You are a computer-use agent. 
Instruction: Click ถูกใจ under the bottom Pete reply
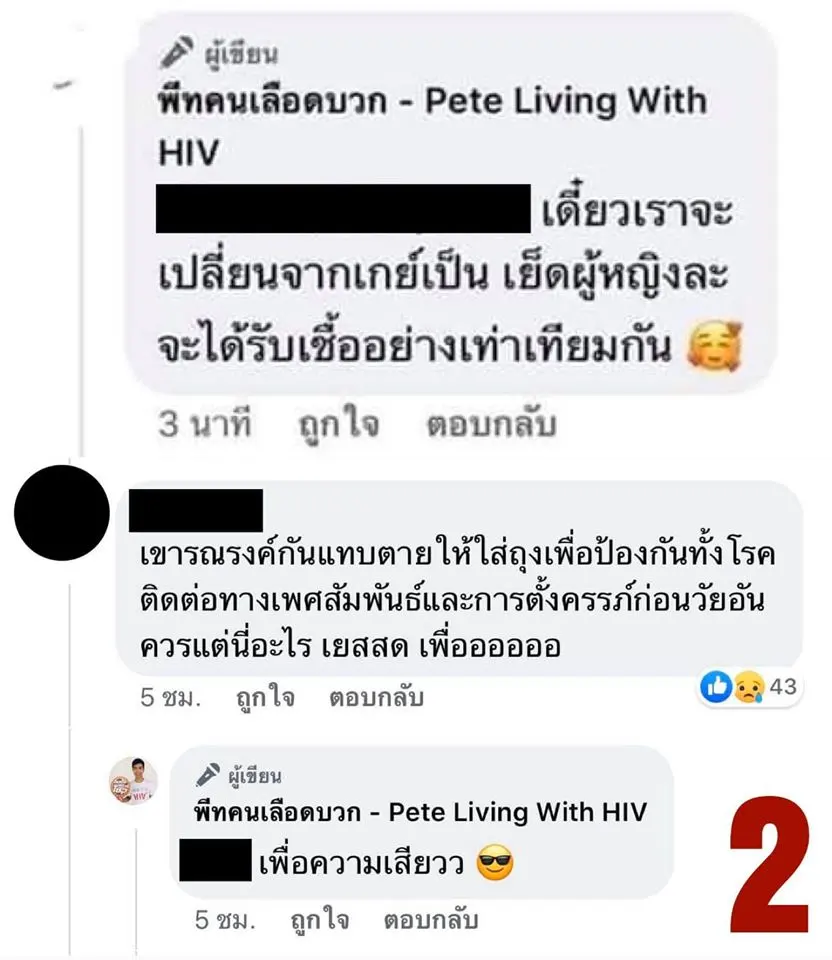point(320,920)
